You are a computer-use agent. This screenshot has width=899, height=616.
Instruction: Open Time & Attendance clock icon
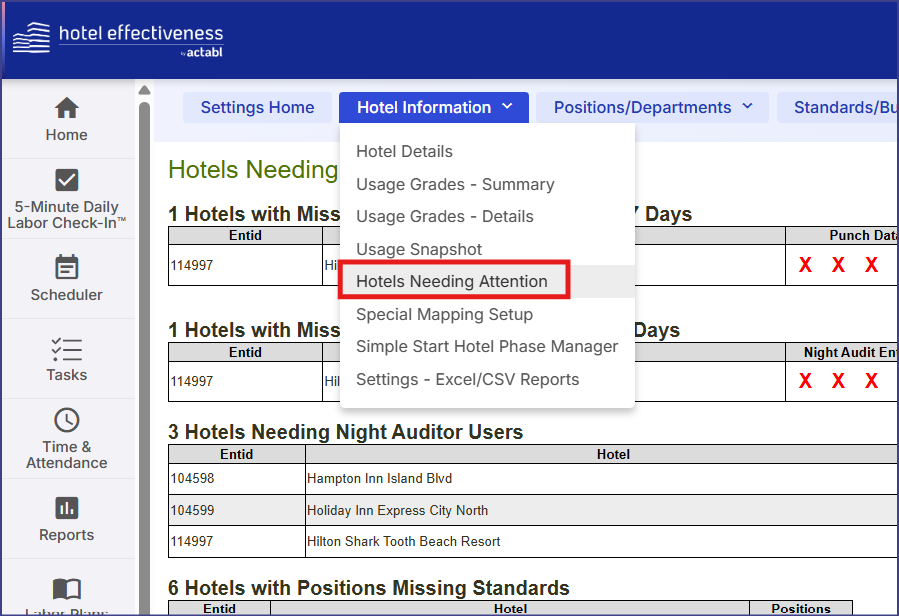(x=66, y=420)
